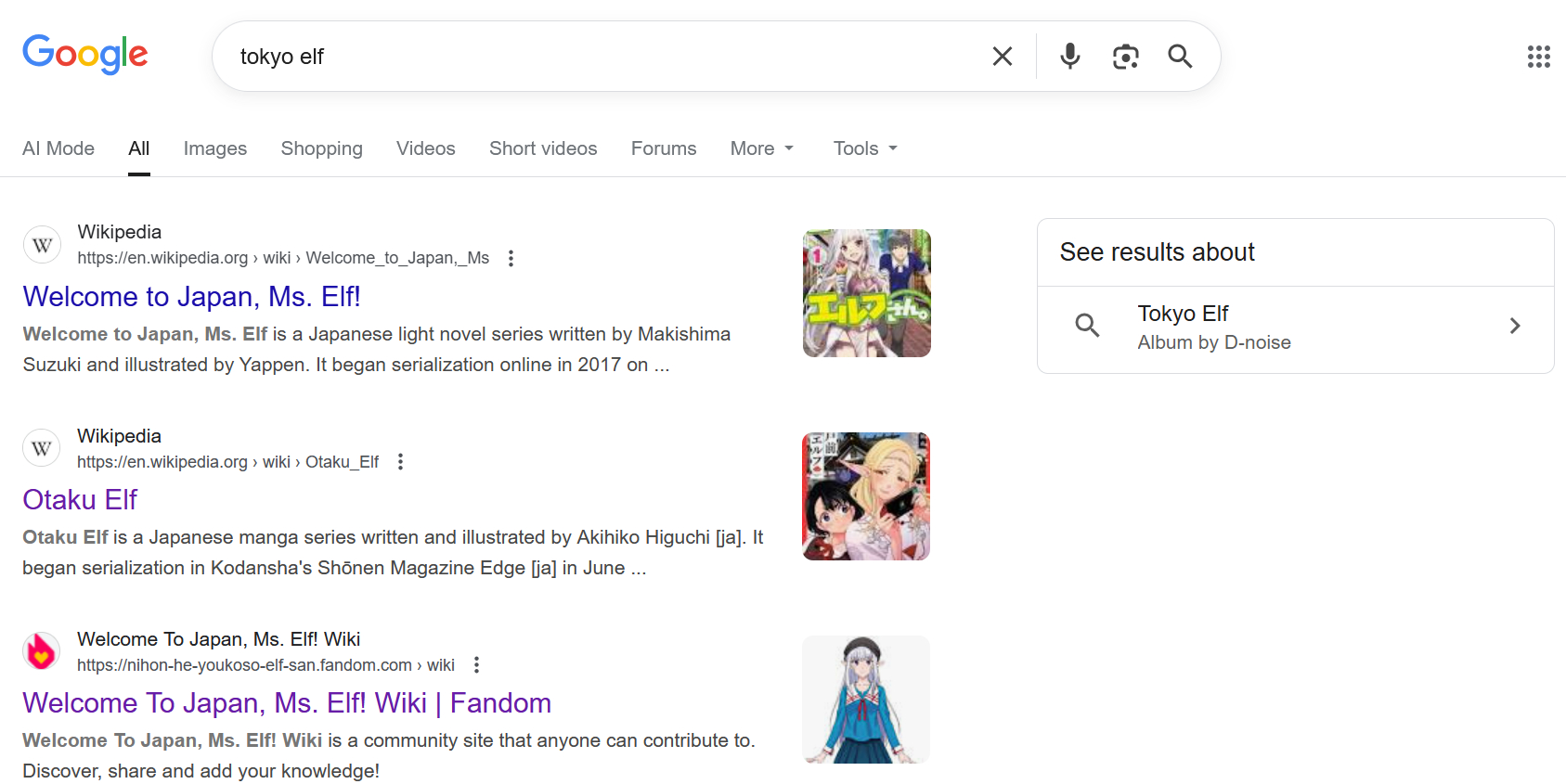Click the nihon-he-youkoso-elf-san.fandom.com URL
1566x784 pixels.
[265, 664]
